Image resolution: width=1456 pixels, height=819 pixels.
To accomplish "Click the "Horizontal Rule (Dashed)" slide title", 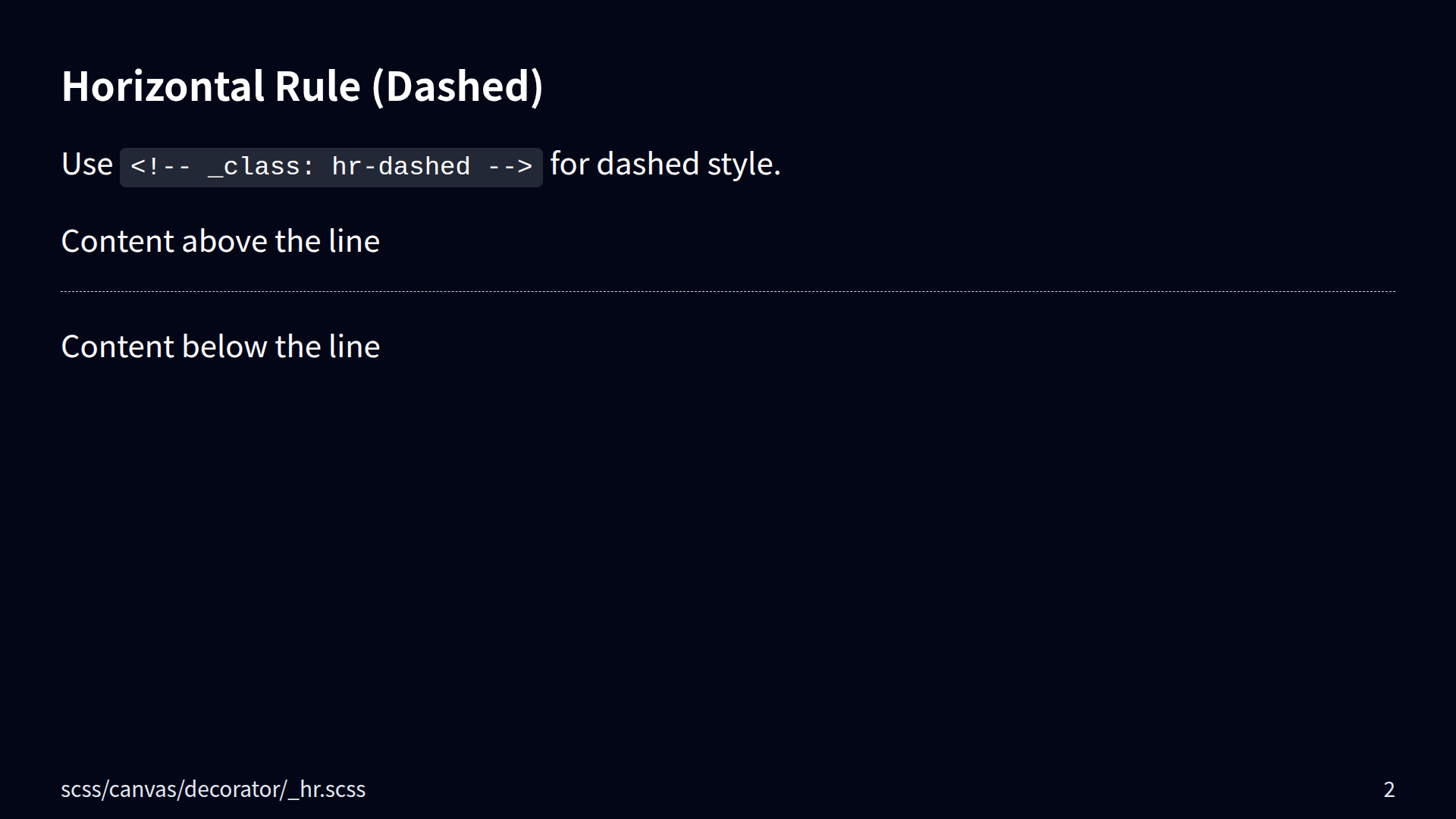I will click(x=302, y=86).
